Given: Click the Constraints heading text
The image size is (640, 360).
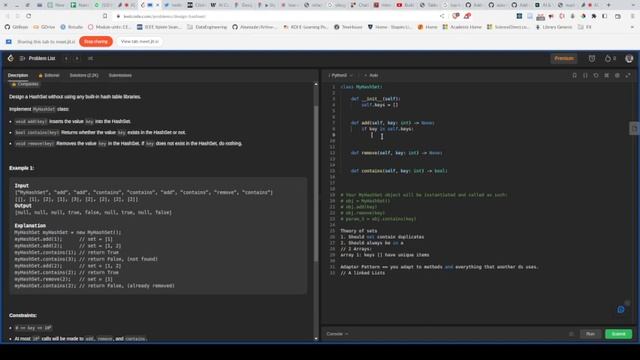Looking at the screenshot, I should click(x=23, y=316).
